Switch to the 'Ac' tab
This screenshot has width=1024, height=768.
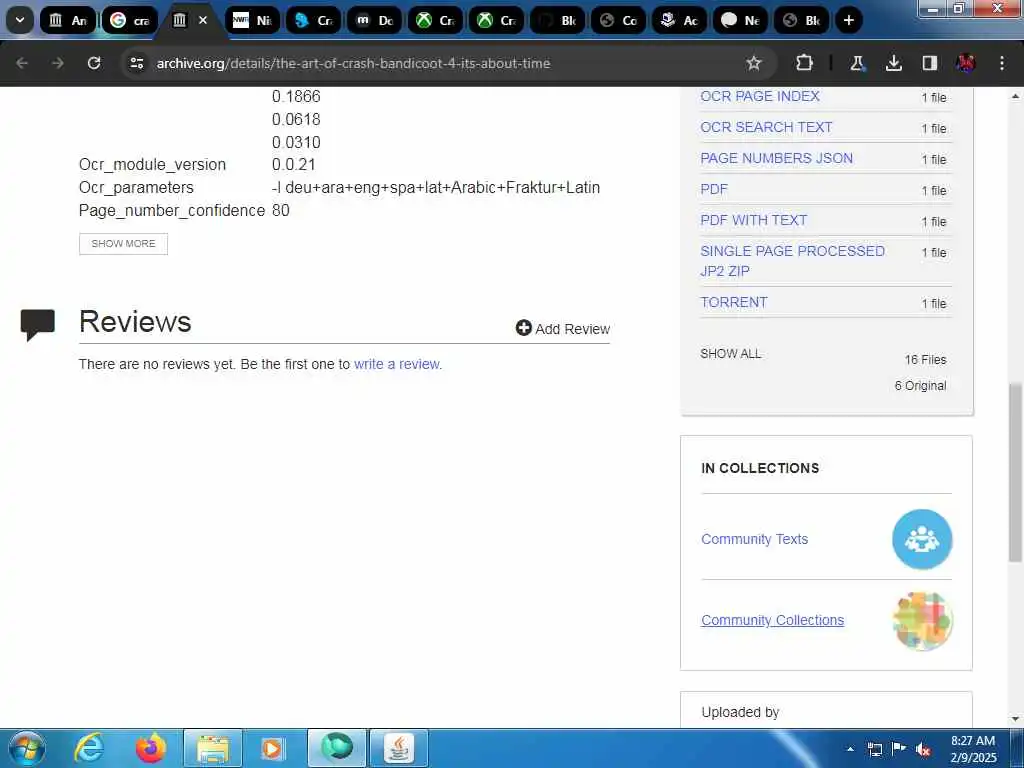click(x=679, y=20)
